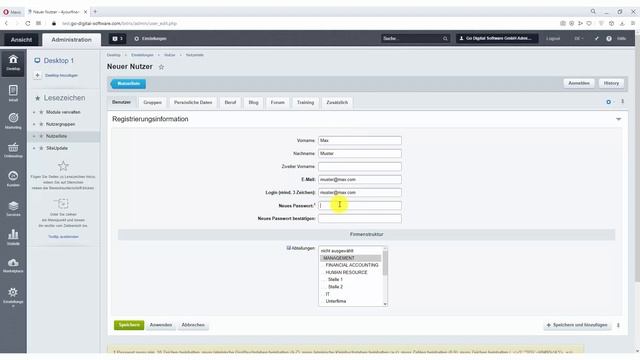The width and height of the screenshot is (640, 360).
Task: Open the Kunden section in sidebar
Action: (x=13, y=179)
